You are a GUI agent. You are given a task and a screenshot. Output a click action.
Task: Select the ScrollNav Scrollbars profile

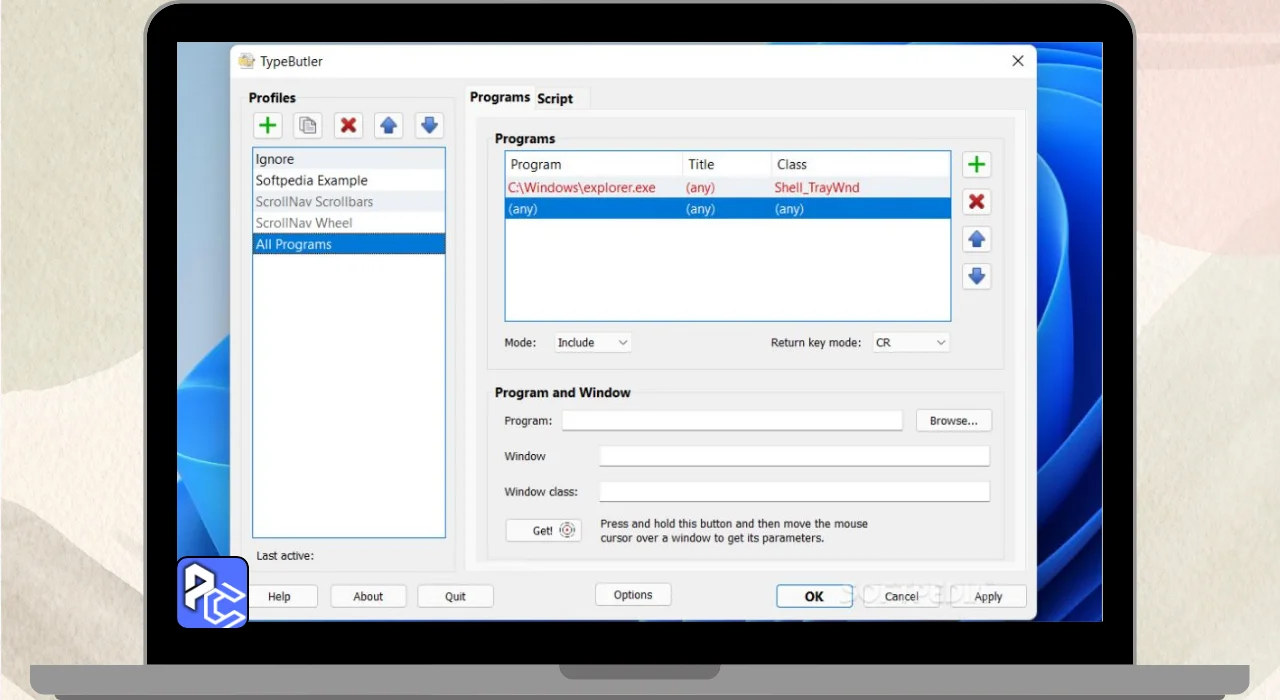click(x=349, y=202)
